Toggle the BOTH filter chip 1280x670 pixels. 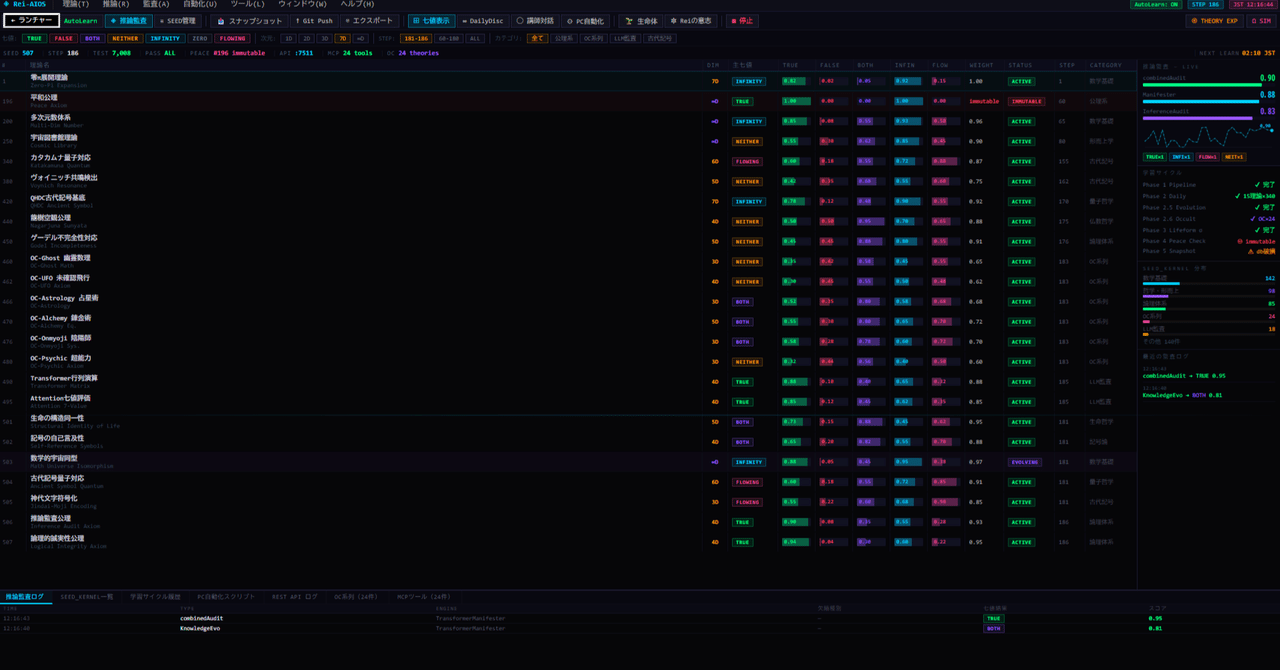point(93,38)
